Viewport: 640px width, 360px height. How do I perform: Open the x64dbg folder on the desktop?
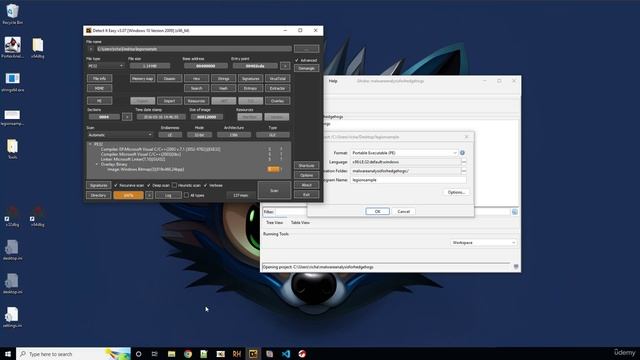pos(38,48)
